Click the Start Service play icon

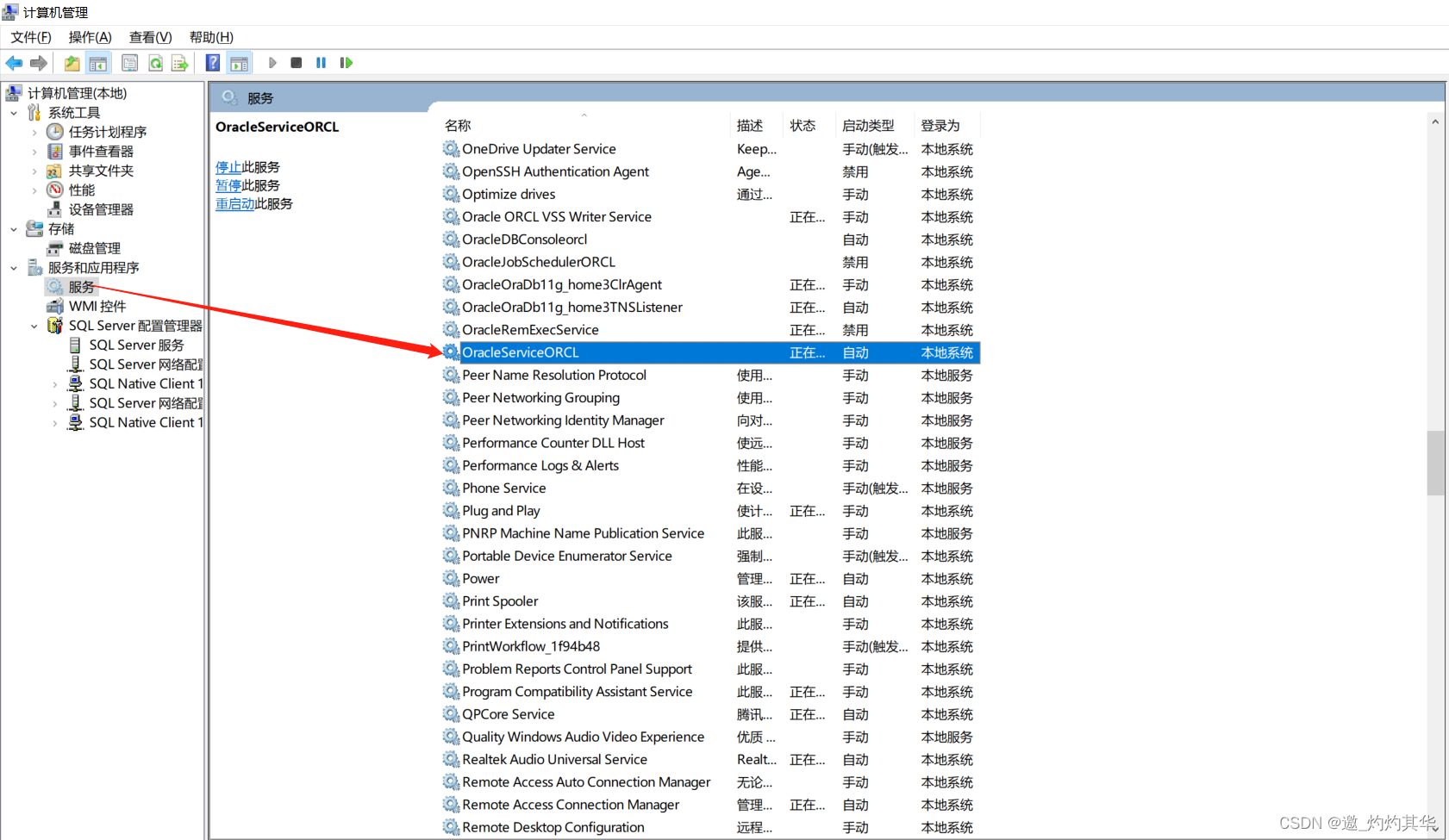tap(272, 63)
